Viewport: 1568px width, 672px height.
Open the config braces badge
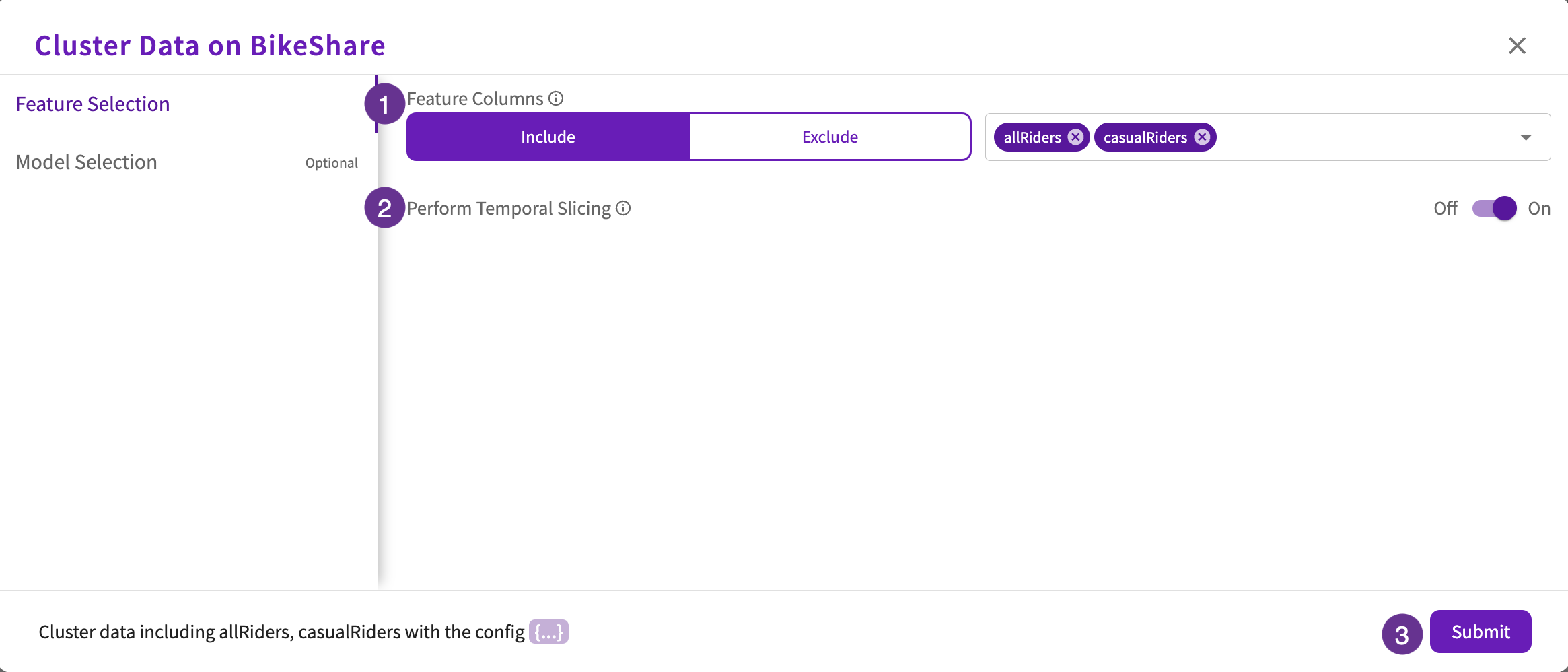548,632
